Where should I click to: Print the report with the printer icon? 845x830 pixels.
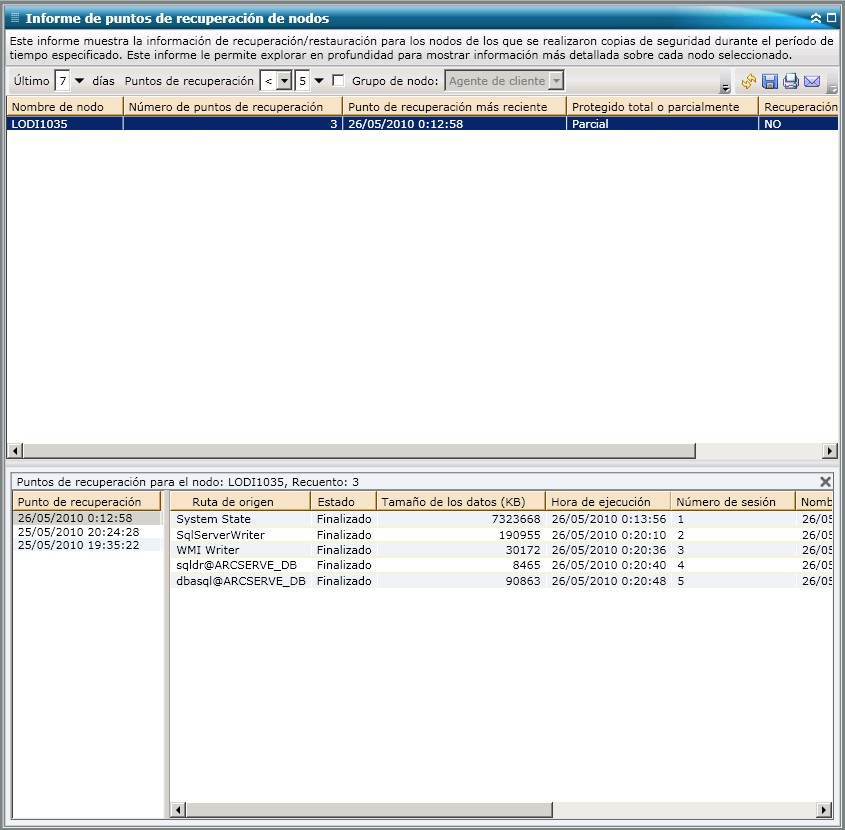[791, 81]
